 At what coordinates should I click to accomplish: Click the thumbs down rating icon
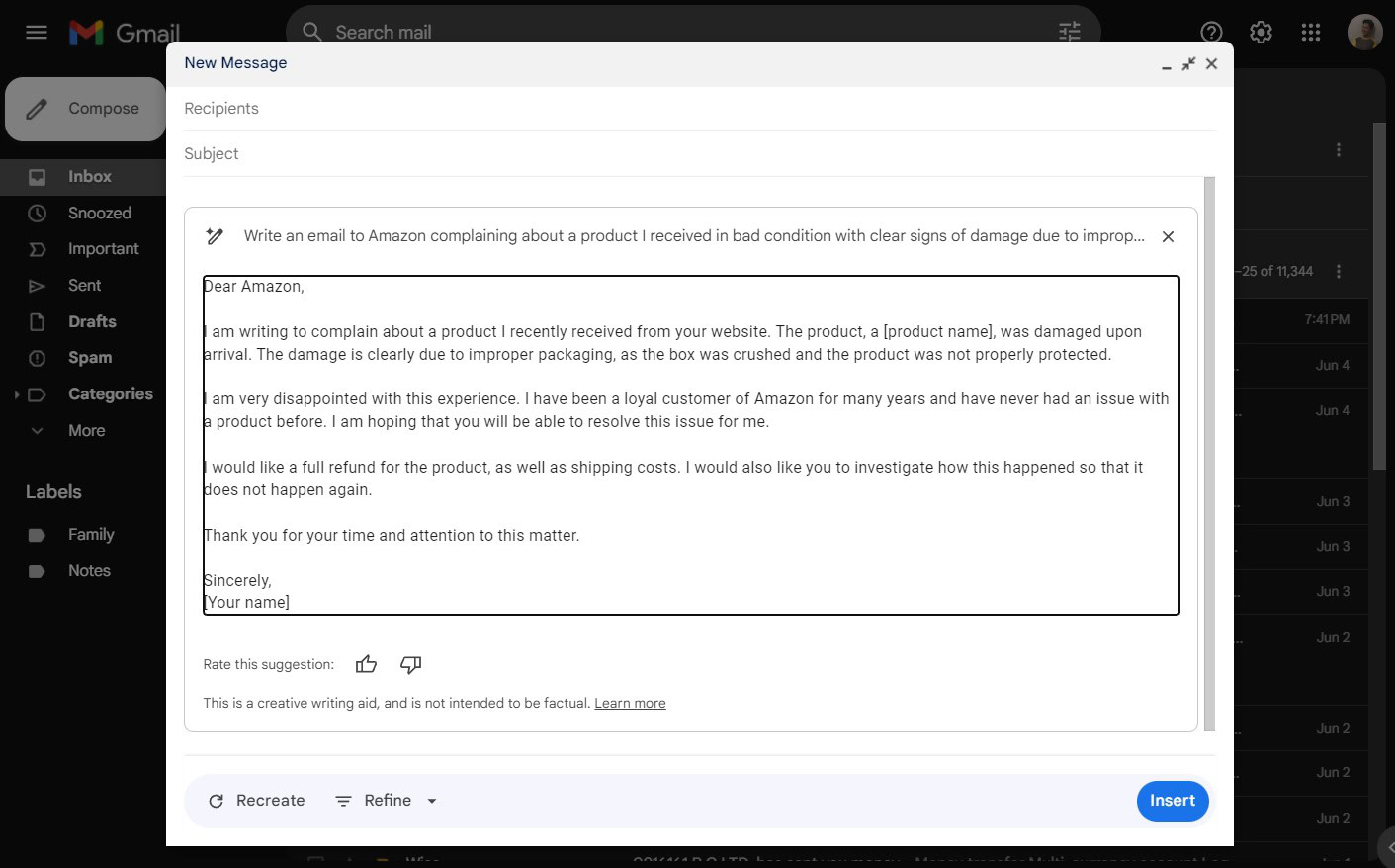tap(410, 664)
